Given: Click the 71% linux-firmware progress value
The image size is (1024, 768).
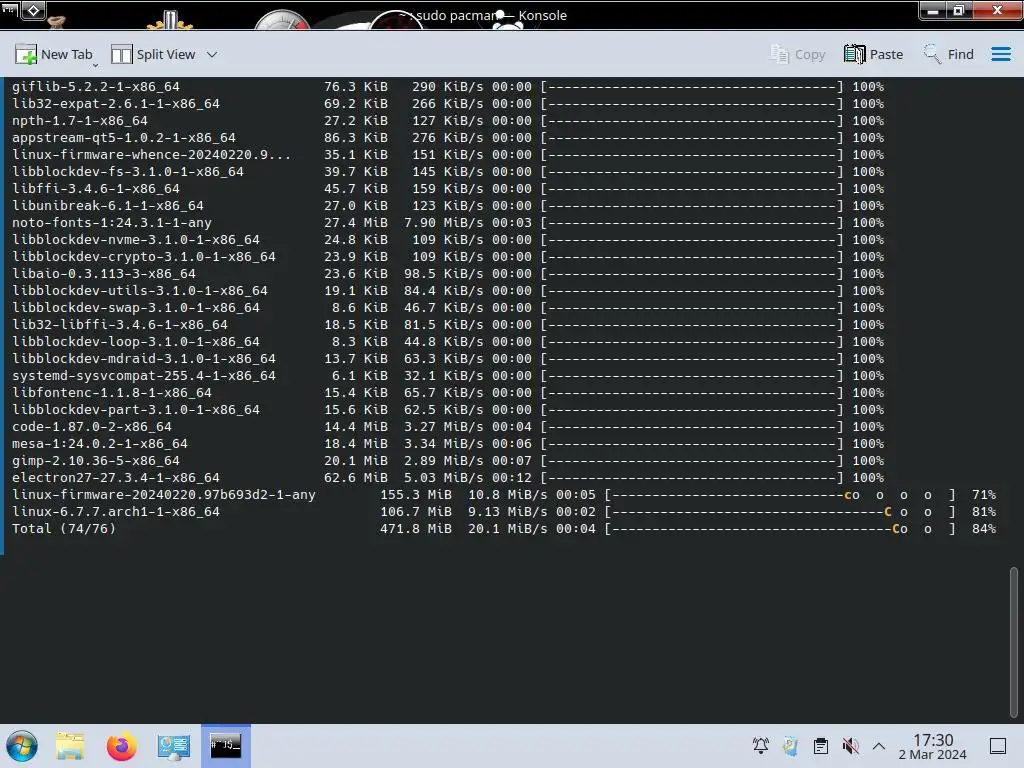Looking at the screenshot, I should pos(984,494).
